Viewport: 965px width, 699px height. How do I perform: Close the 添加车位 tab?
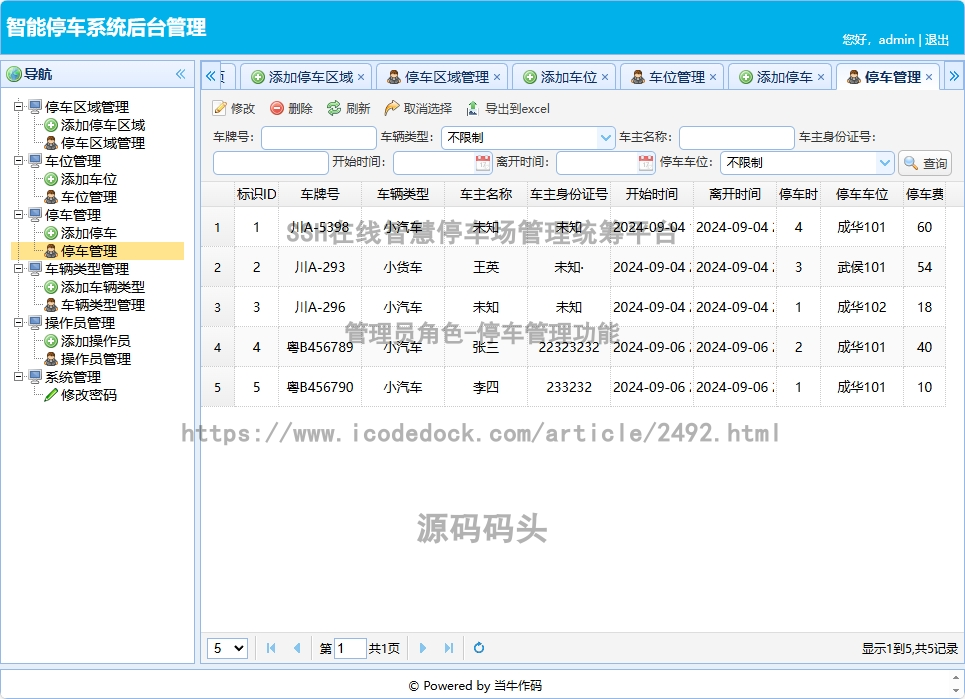605,77
